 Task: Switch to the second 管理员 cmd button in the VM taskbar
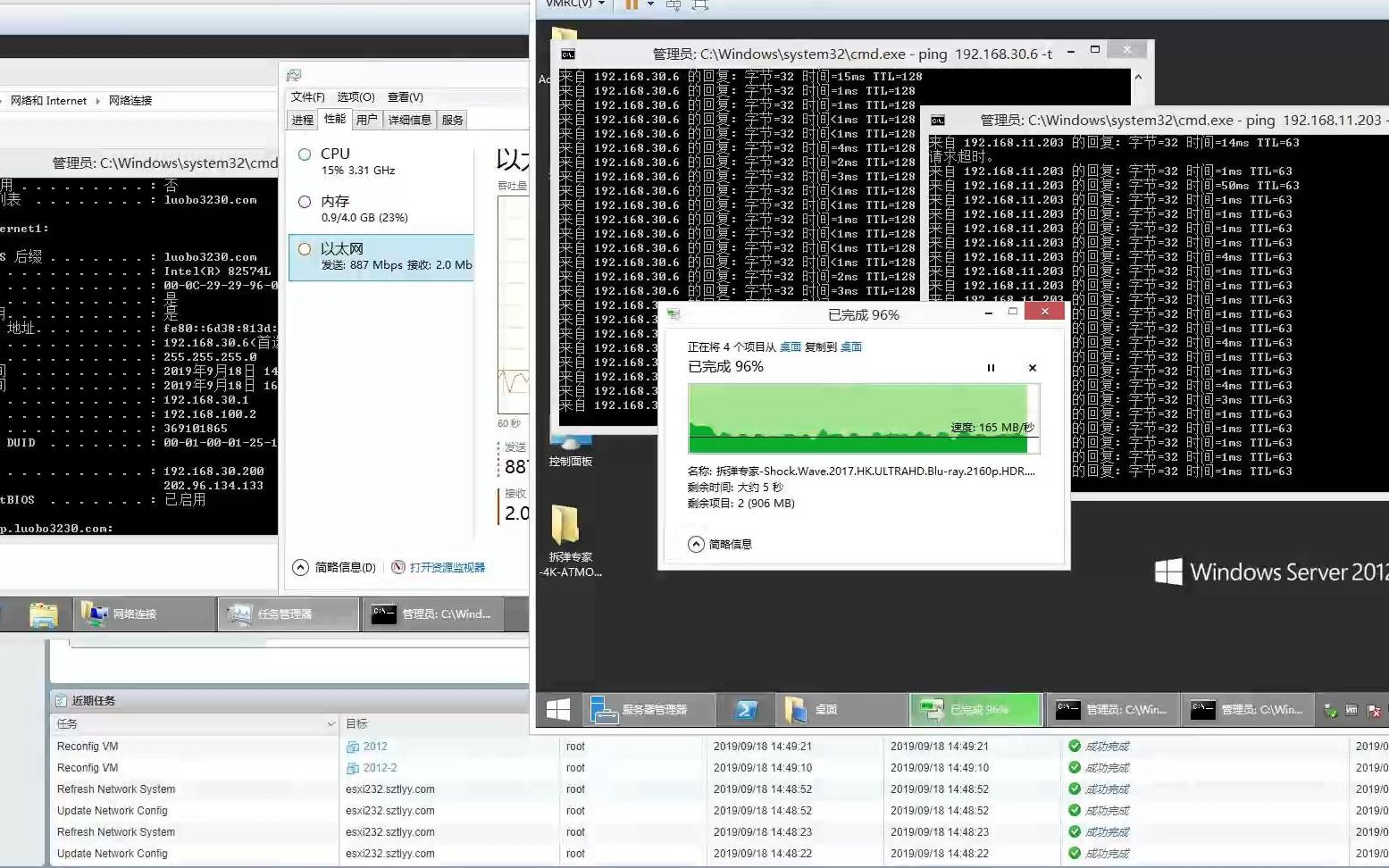coord(1248,710)
